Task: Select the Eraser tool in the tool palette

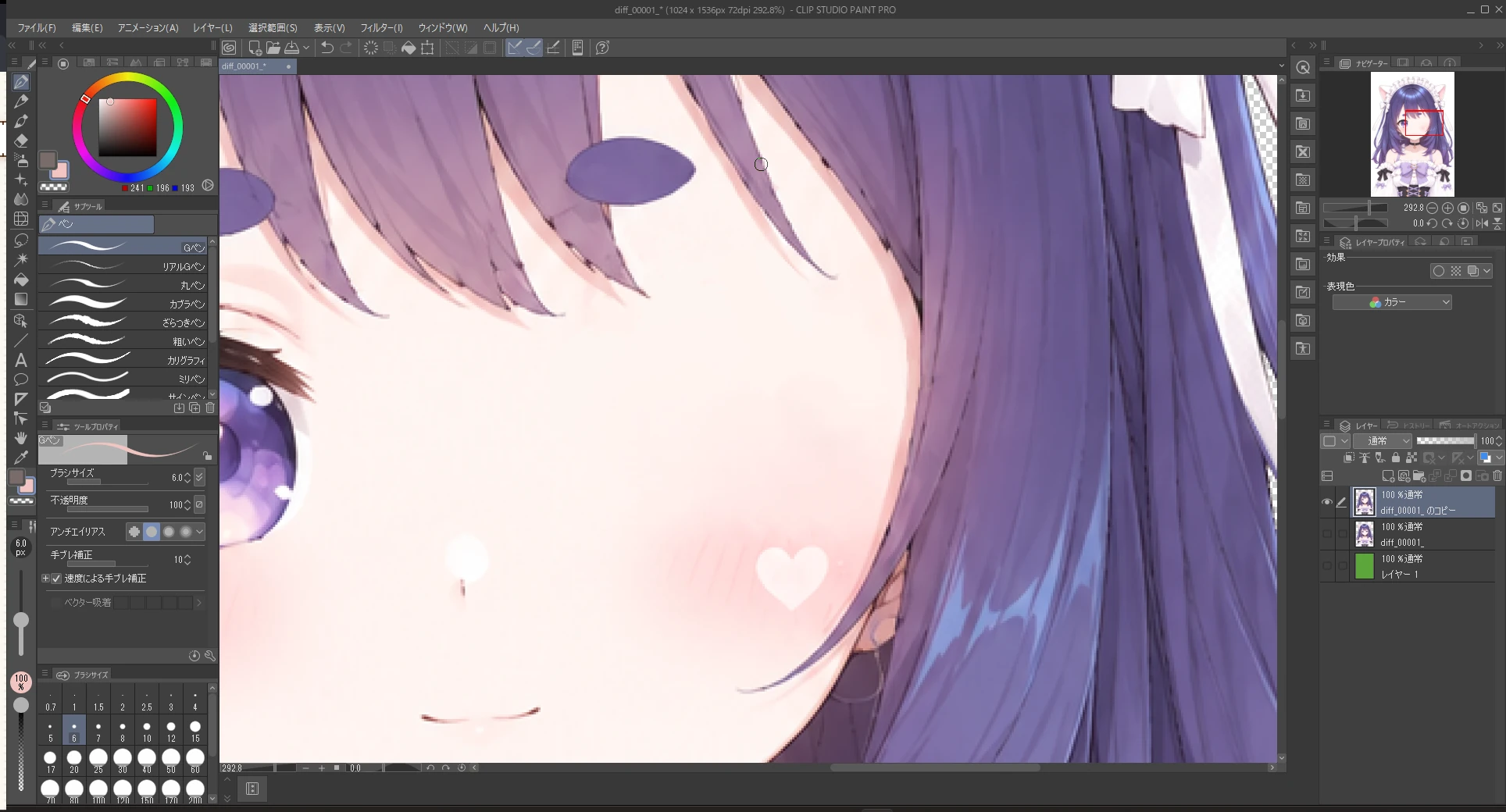Action: click(21, 141)
